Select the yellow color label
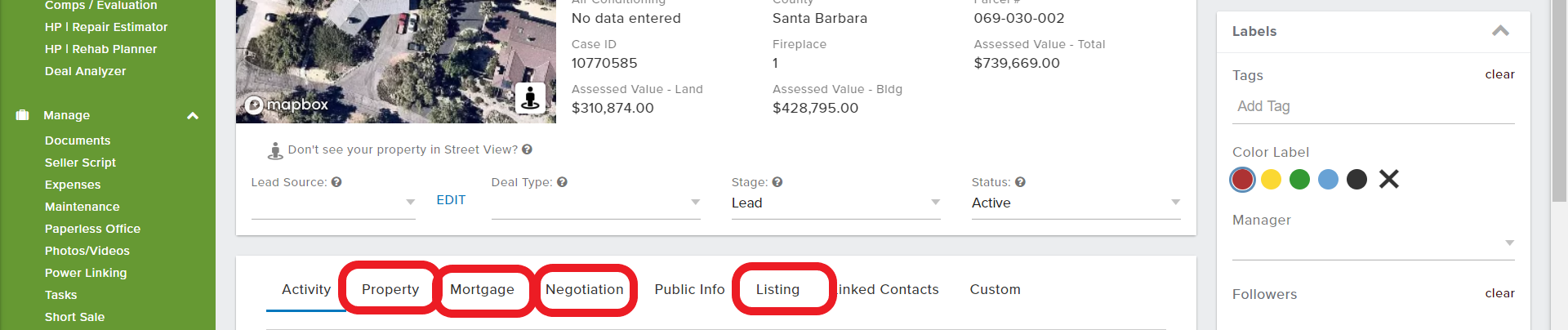Screen dimensions: 1568x330 [x=1271, y=179]
